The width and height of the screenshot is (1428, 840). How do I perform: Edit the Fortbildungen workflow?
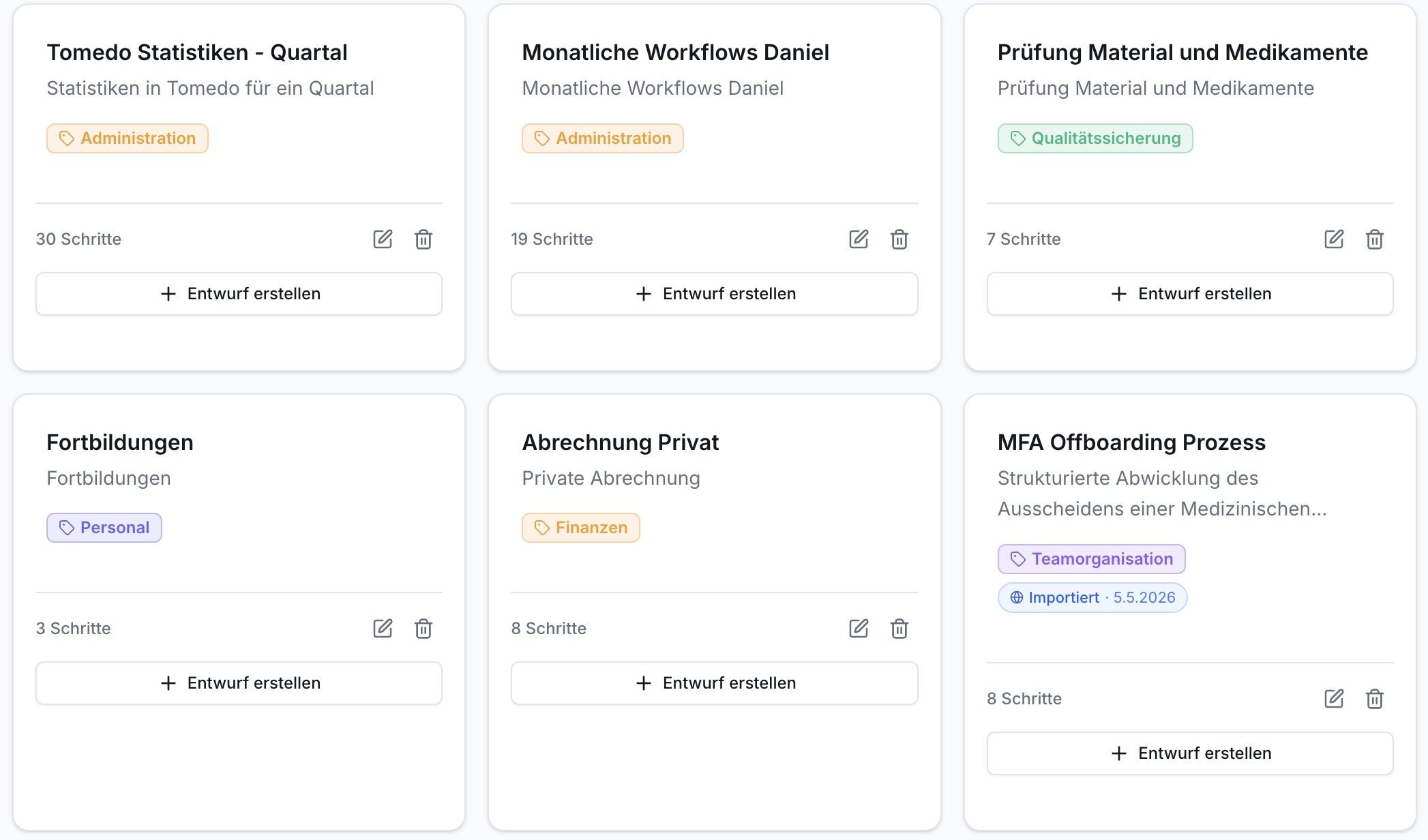(383, 629)
